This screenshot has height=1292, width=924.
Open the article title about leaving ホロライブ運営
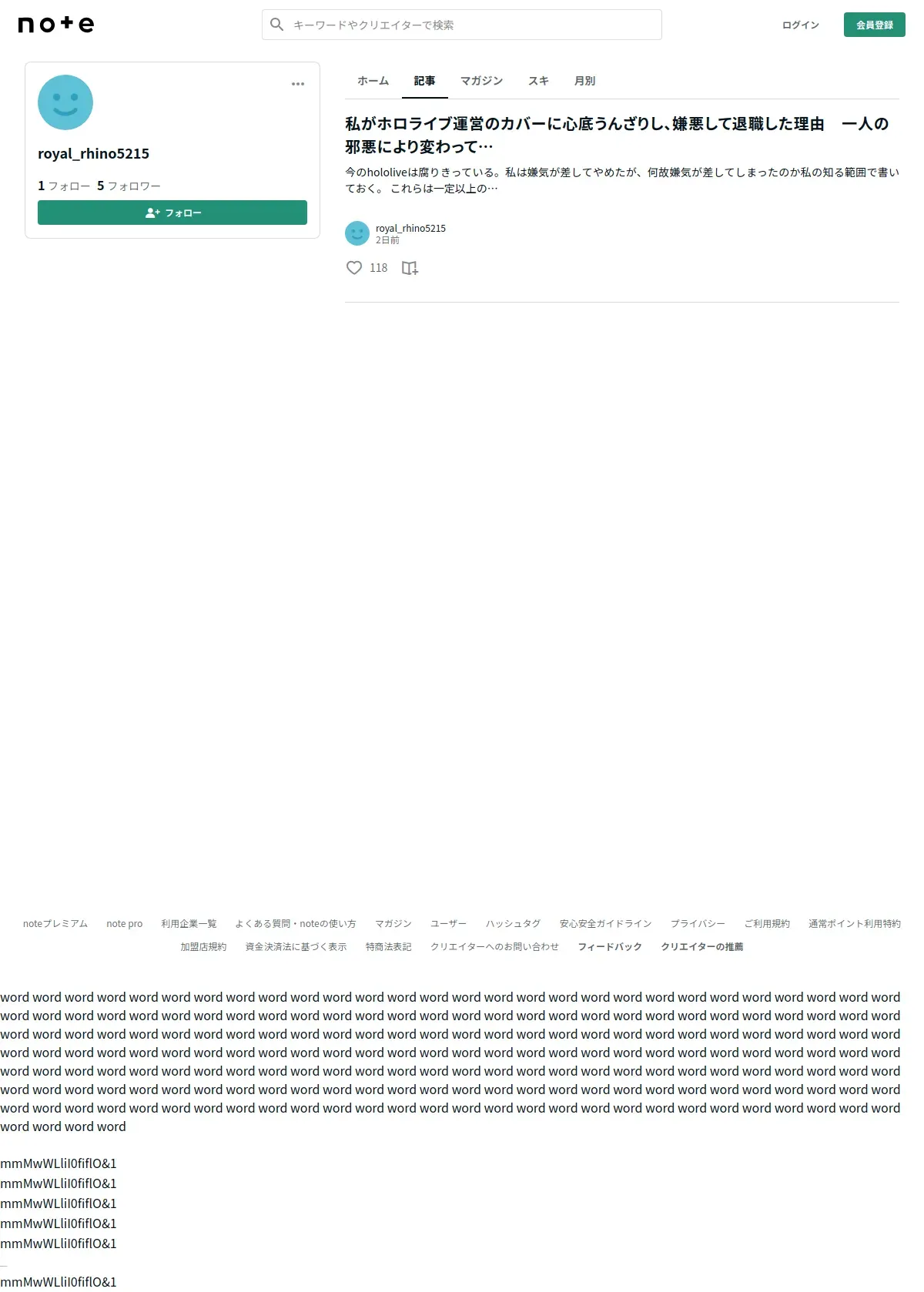click(617, 135)
